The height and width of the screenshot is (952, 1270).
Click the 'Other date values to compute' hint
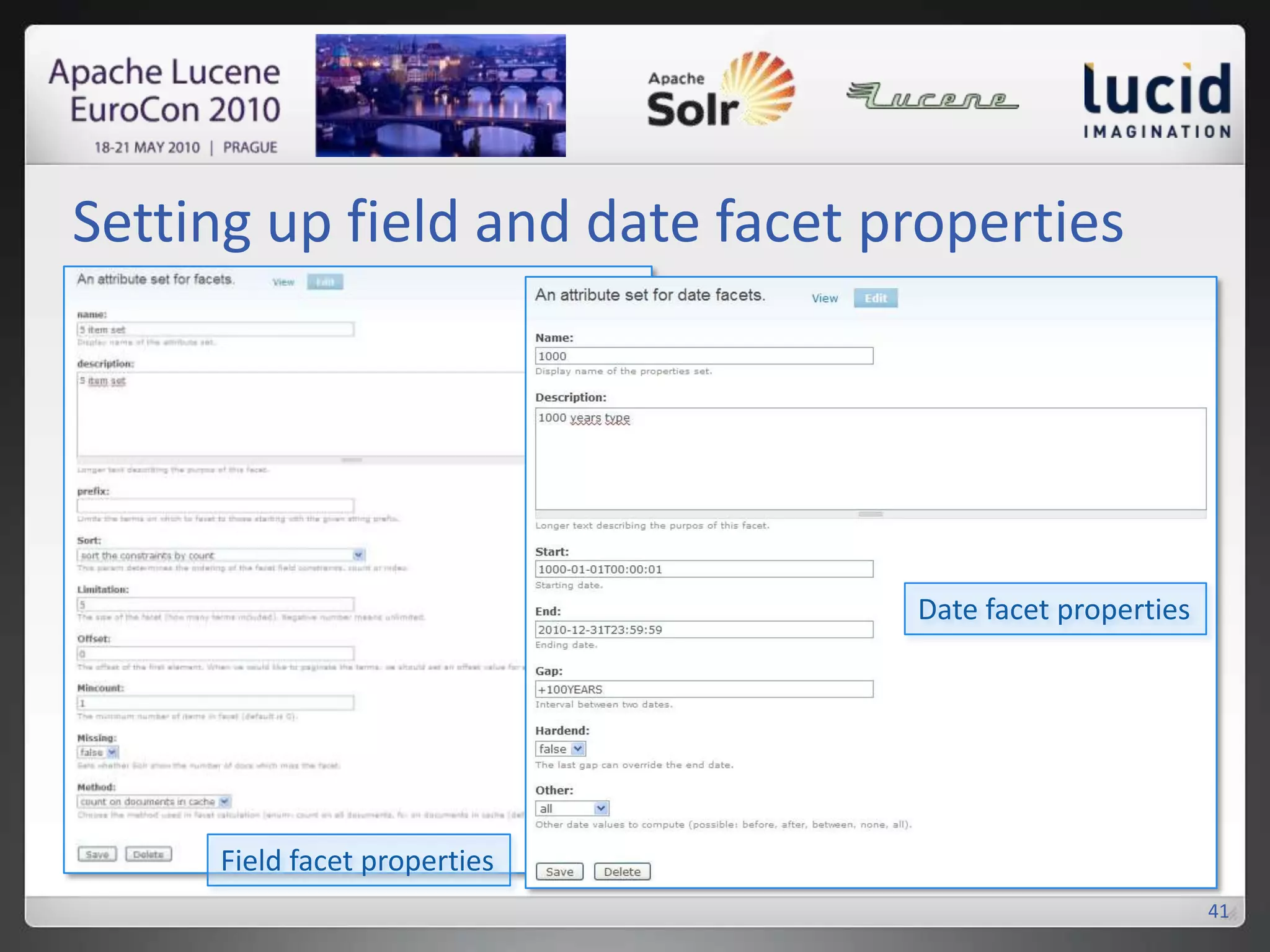[723, 825]
